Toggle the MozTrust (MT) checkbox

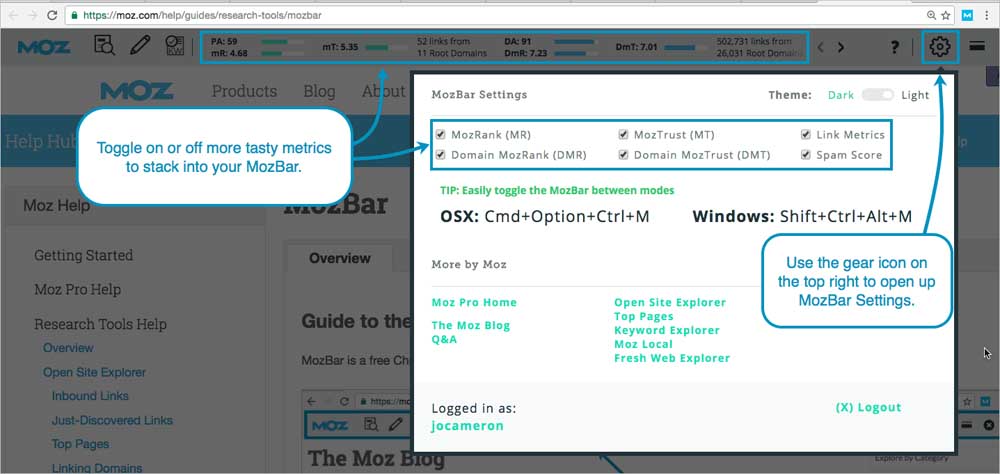(623, 135)
